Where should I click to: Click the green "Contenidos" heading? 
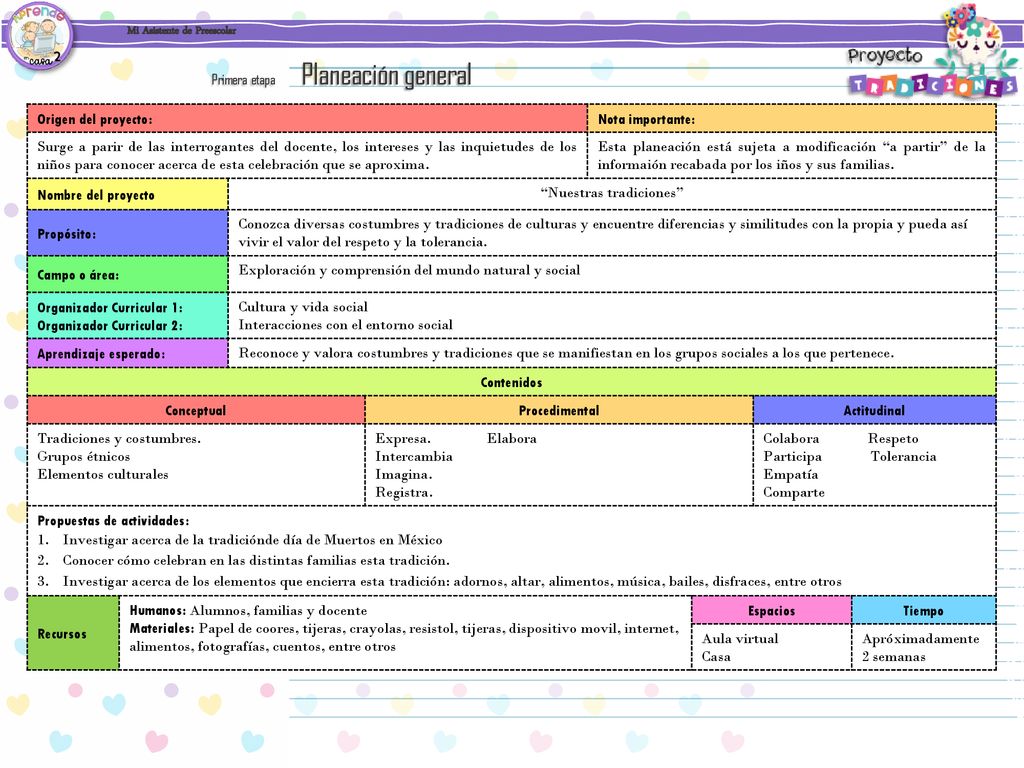pos(511,383)
